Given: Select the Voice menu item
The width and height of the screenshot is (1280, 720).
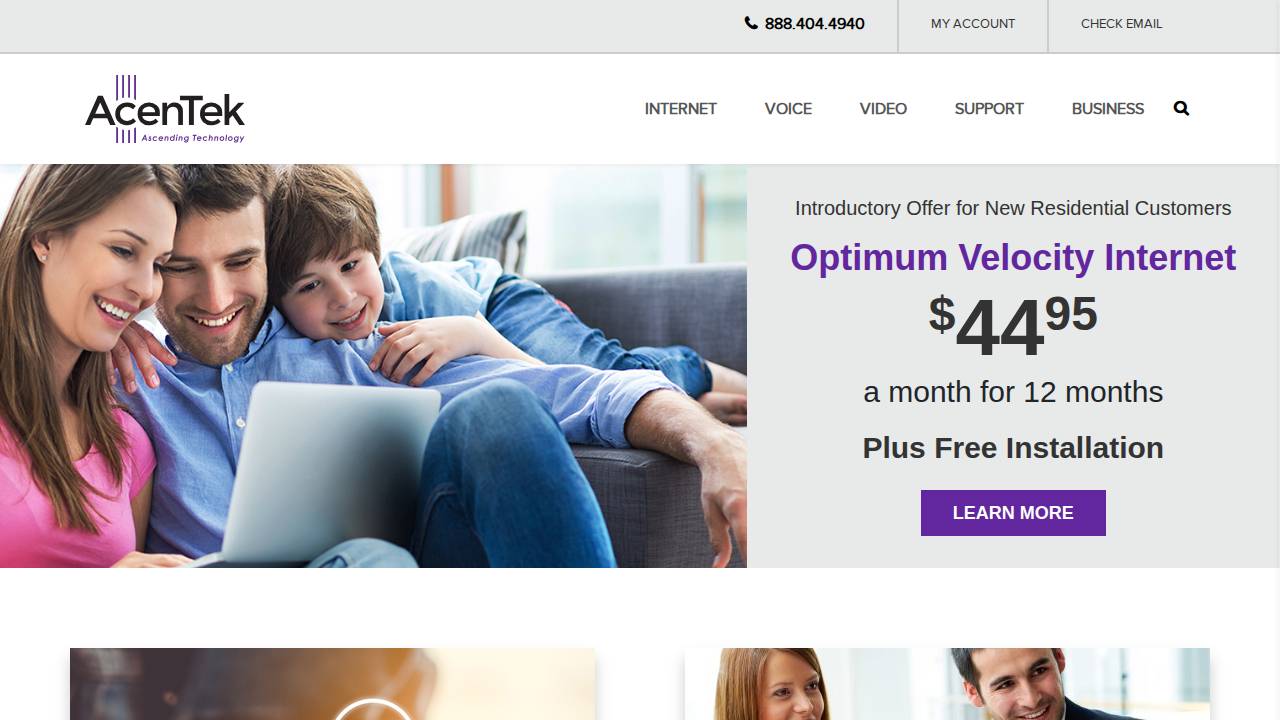Looking at the screenshot, I should pyautogui.click(x=788, y=108).
